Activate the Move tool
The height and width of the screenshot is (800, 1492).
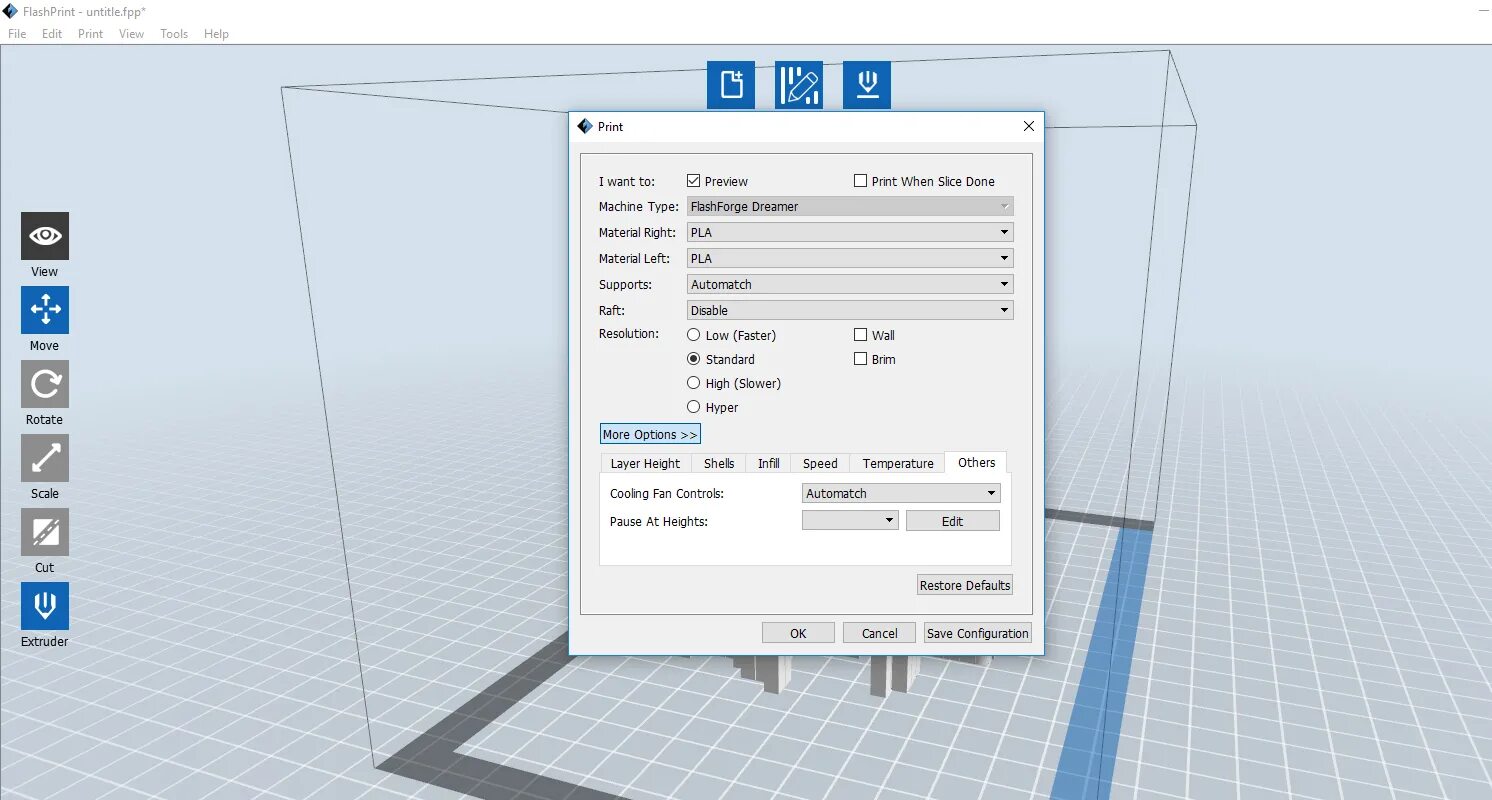pos(45,310)
